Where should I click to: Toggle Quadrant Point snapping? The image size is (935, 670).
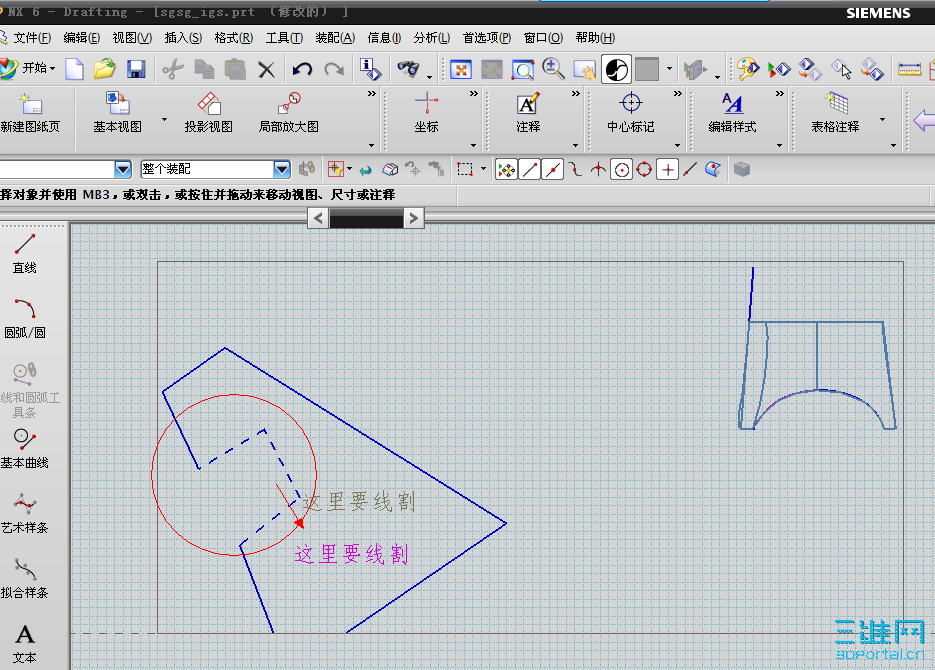(x=644, y=170)
